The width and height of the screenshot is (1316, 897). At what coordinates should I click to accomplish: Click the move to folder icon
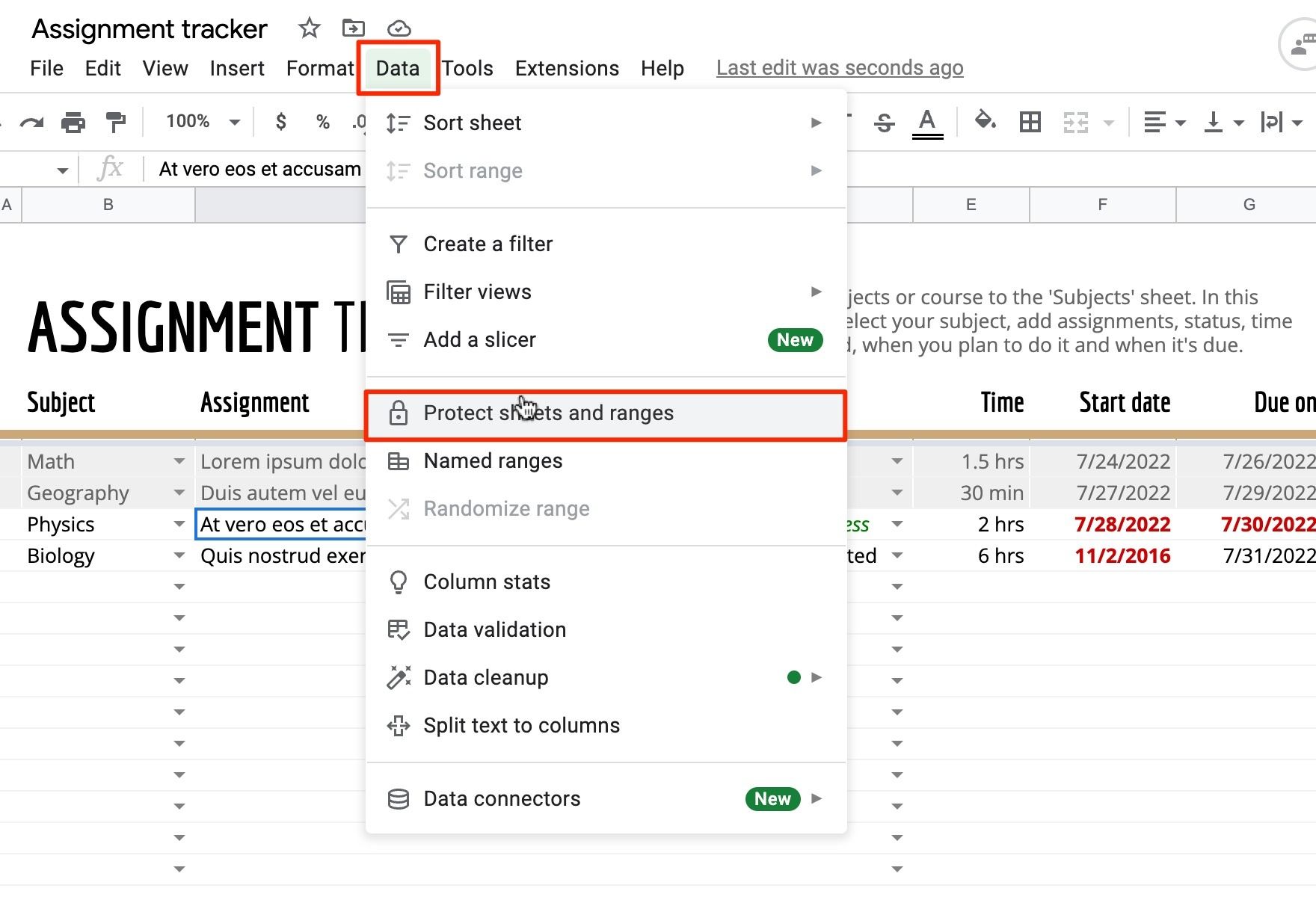click(x=353, y=28)
